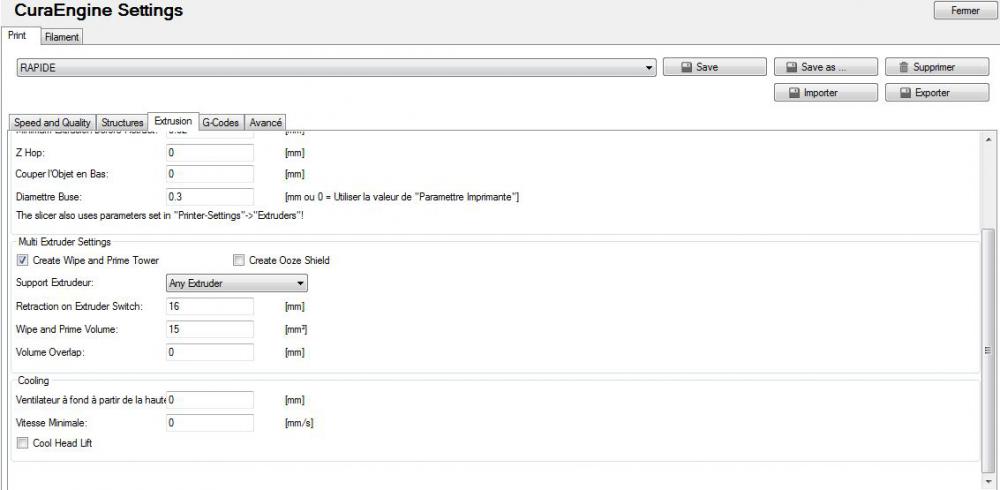
Task: Switch to the Filament tab
Action: pos(62,37)
